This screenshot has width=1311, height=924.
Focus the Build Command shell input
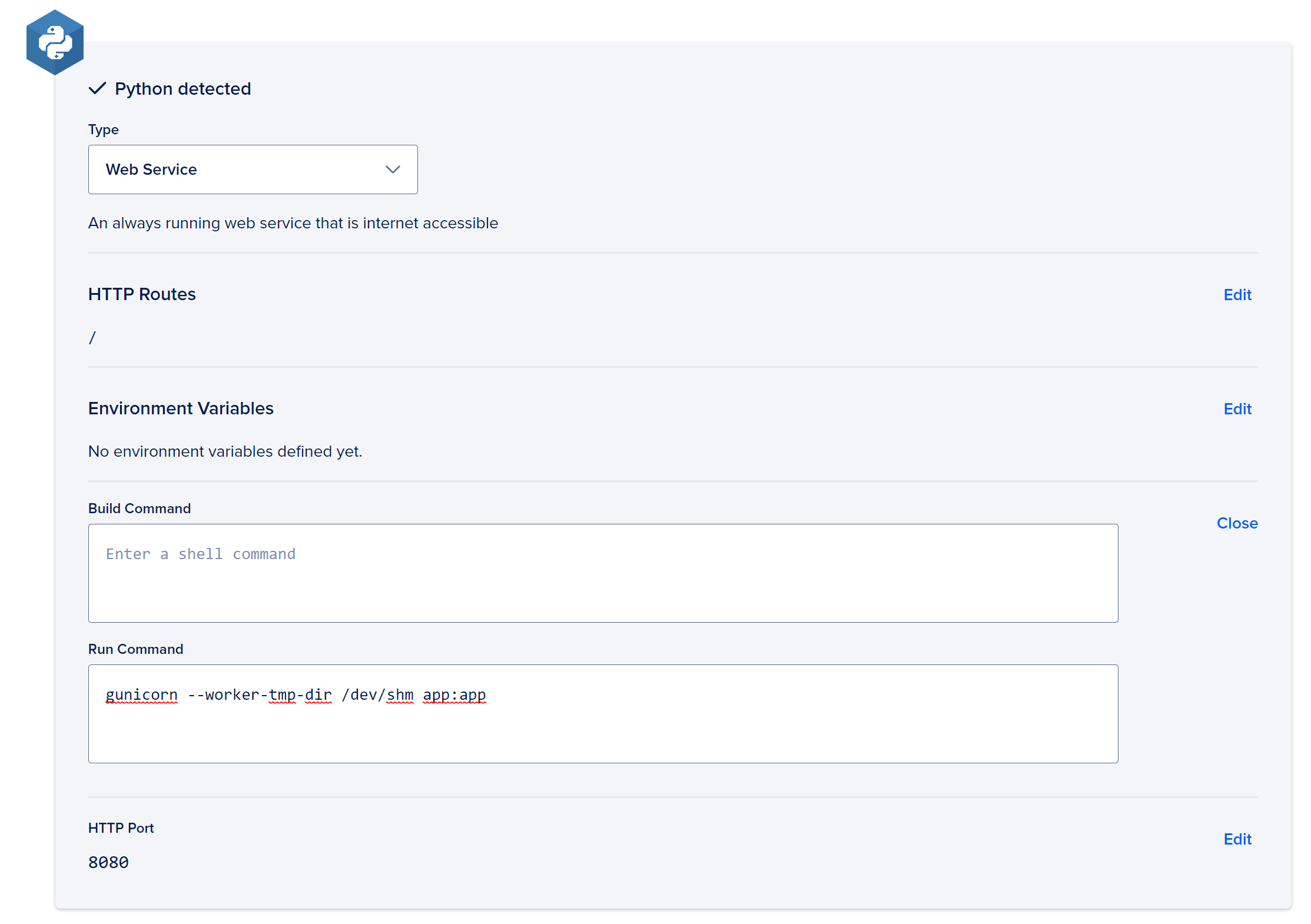pyautogui.click(x=603, y=573)
